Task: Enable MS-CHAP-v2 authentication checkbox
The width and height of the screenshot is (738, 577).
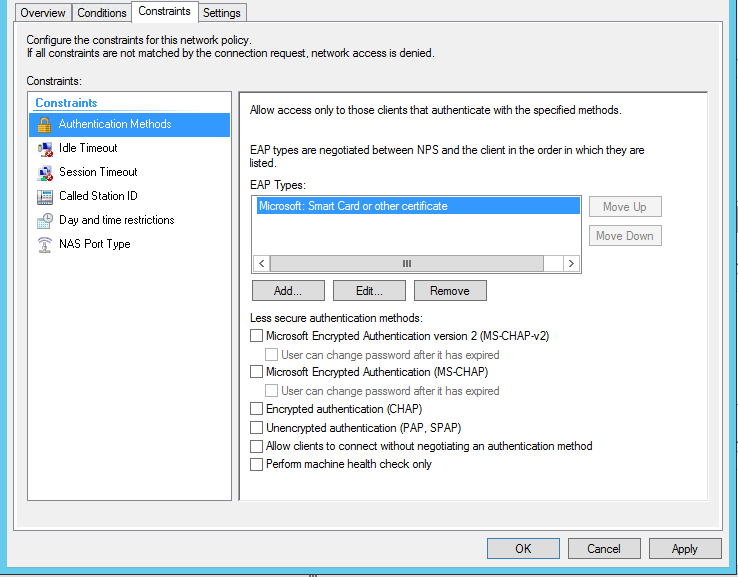Action: tap(256, 336)
